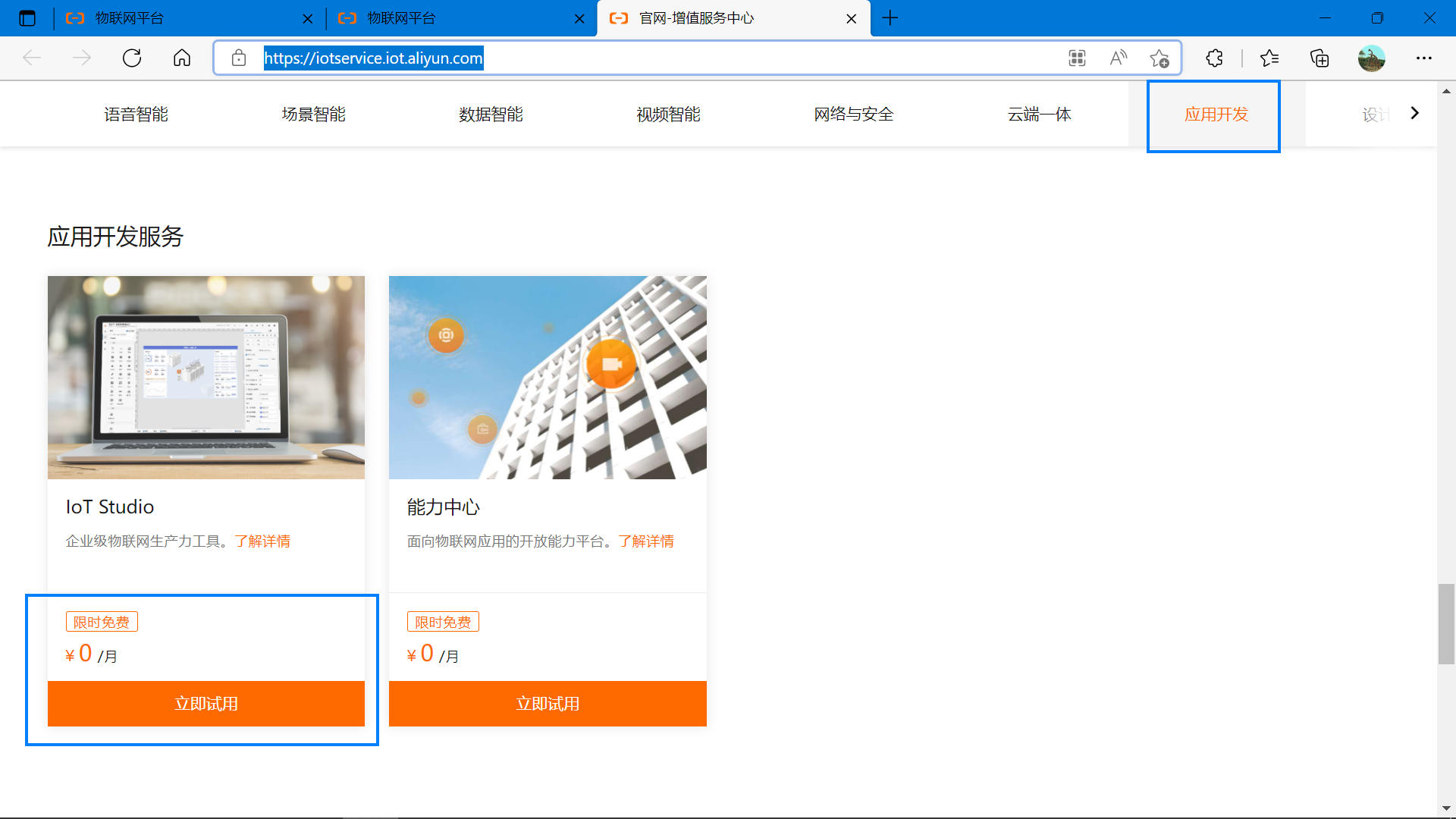Screen dimensions: 1456x819
Task: Open the Favorites list
Action: (1269, 58)
